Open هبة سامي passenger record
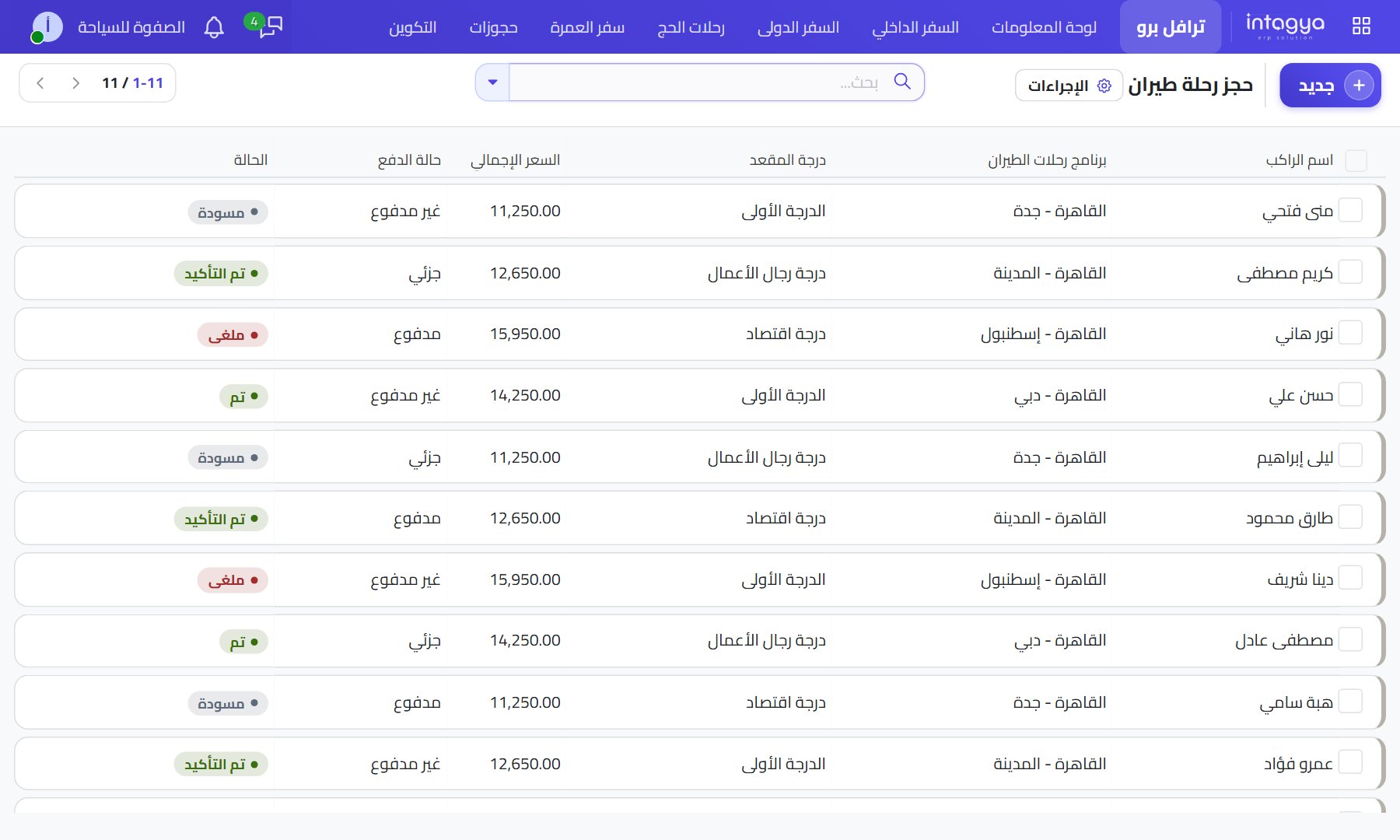The image size is (1400, 840). (x=1297, y=702)
